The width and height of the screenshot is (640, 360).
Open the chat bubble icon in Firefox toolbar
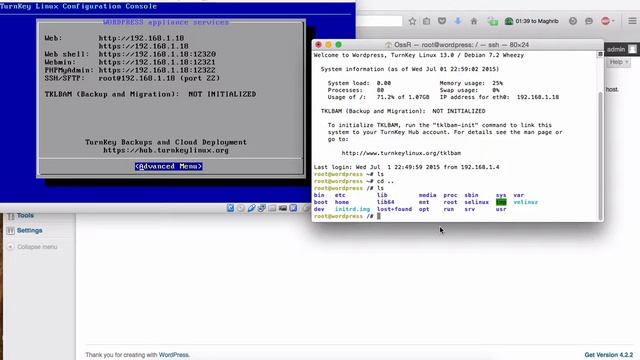click(x=589, y=21)
